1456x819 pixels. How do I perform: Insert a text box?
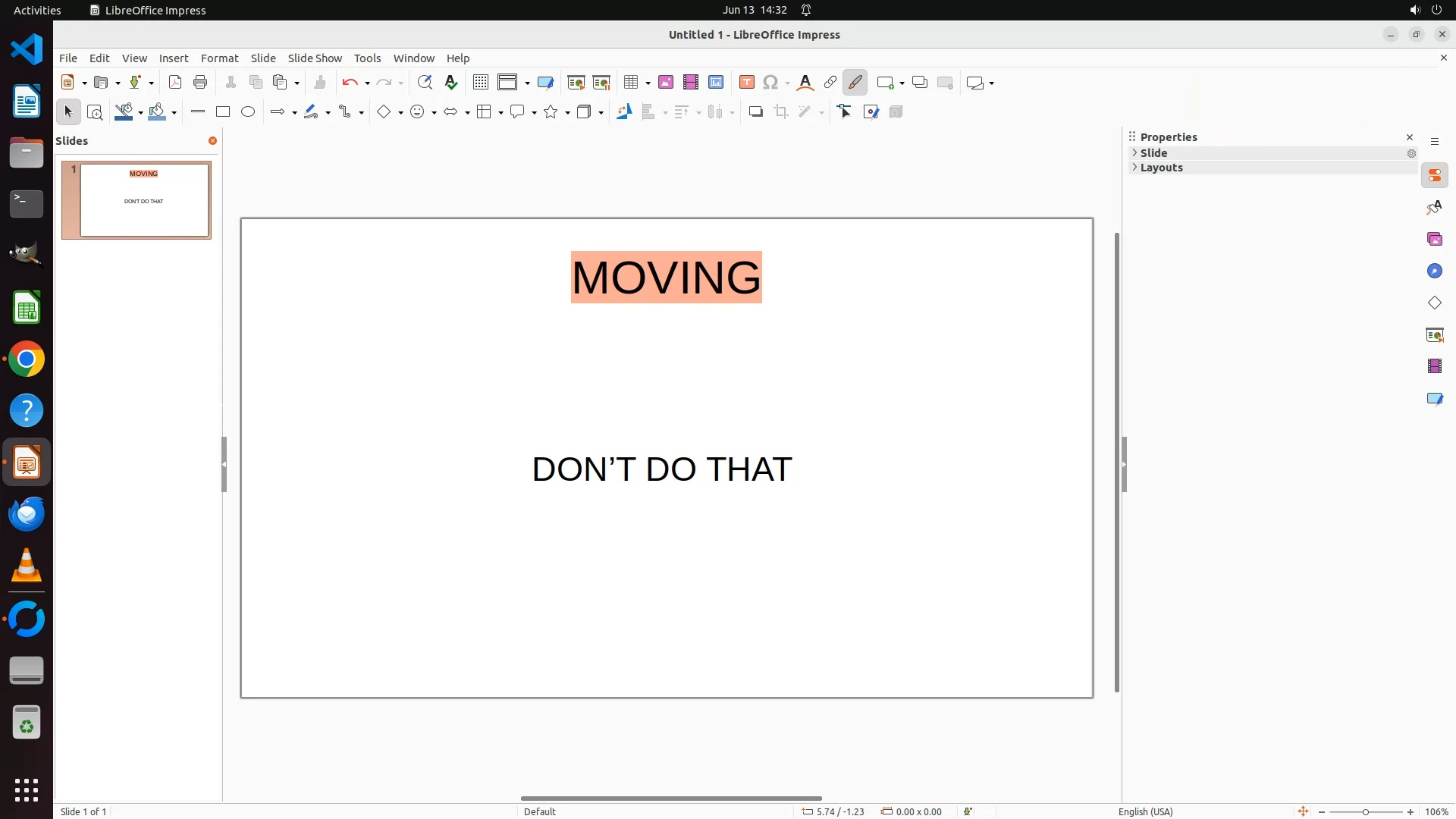746,83
